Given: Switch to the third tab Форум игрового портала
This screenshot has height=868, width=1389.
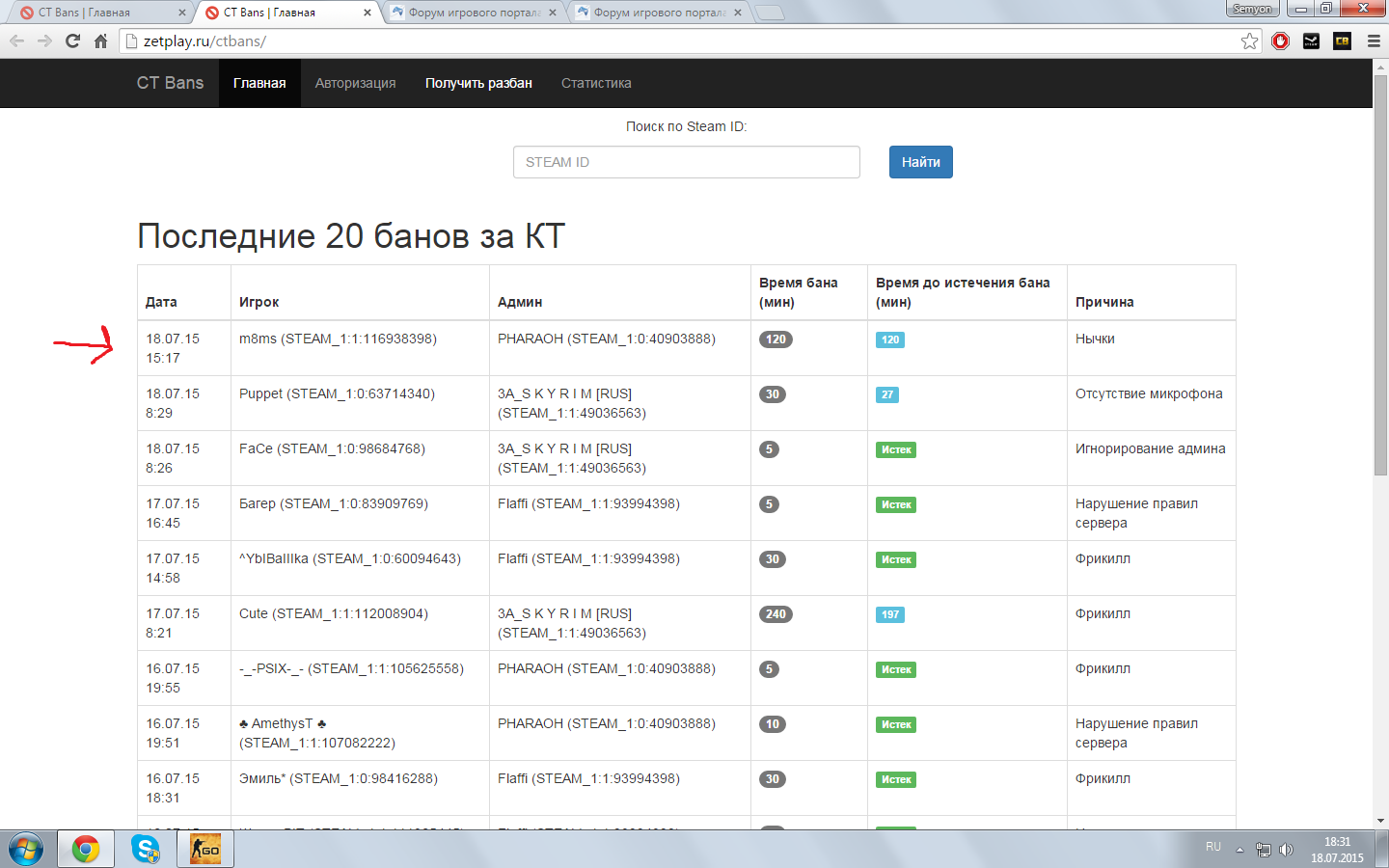Looking at the screenshot, I should click(473, 13).
